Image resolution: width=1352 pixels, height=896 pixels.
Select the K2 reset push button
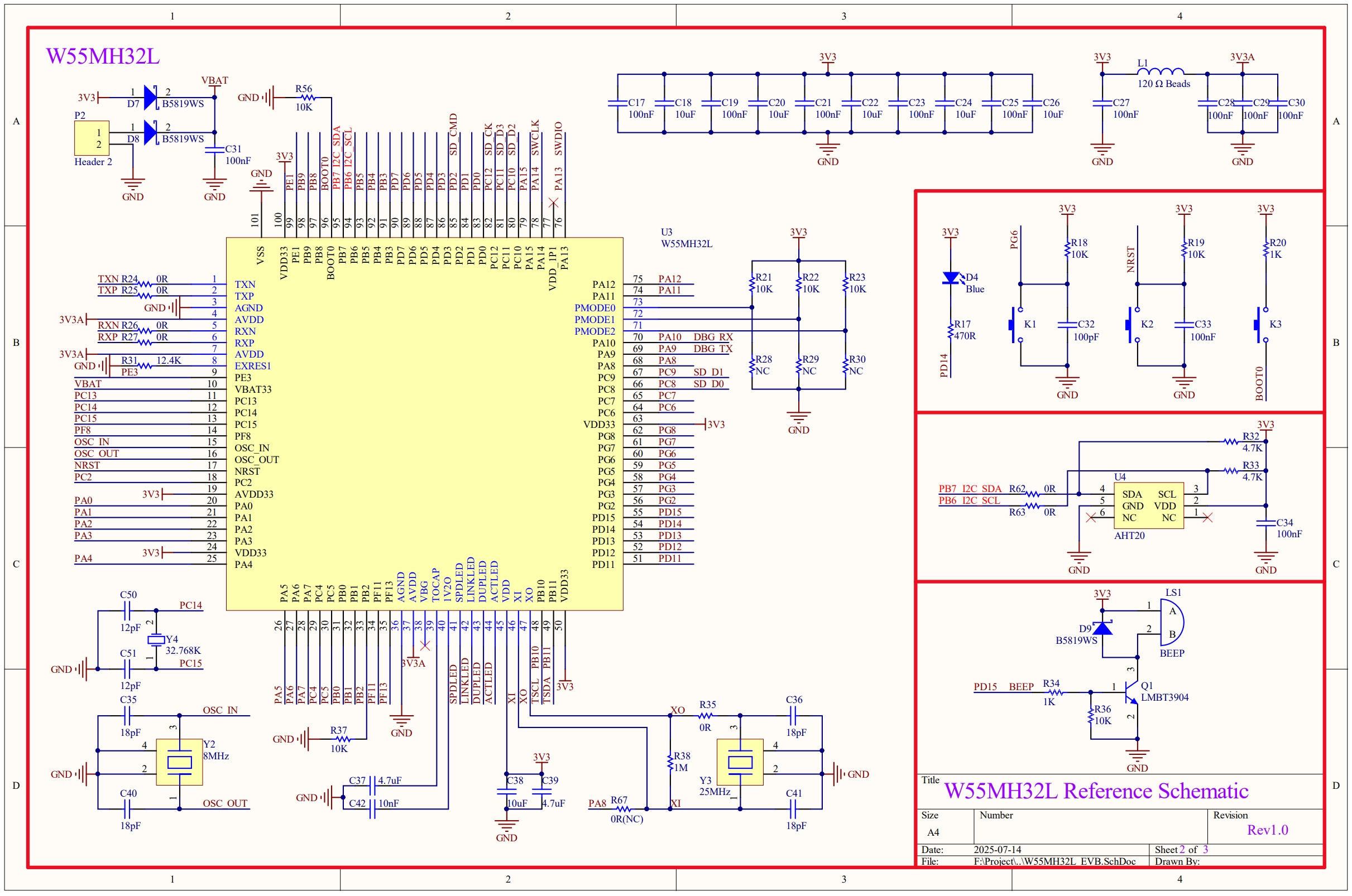tap(1134, 325)
